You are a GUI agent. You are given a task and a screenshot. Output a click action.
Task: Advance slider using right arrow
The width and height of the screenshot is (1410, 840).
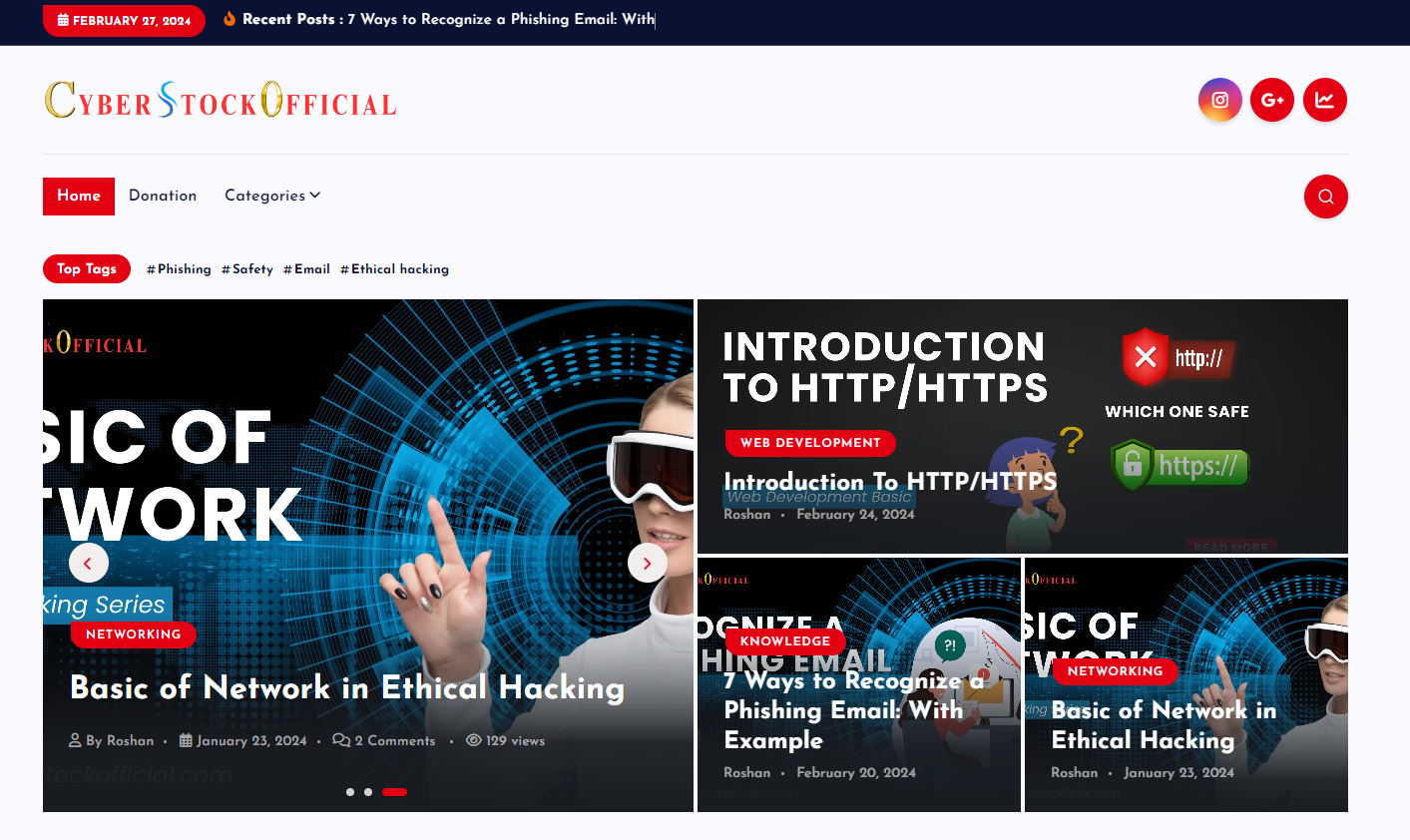click(647, 564)
